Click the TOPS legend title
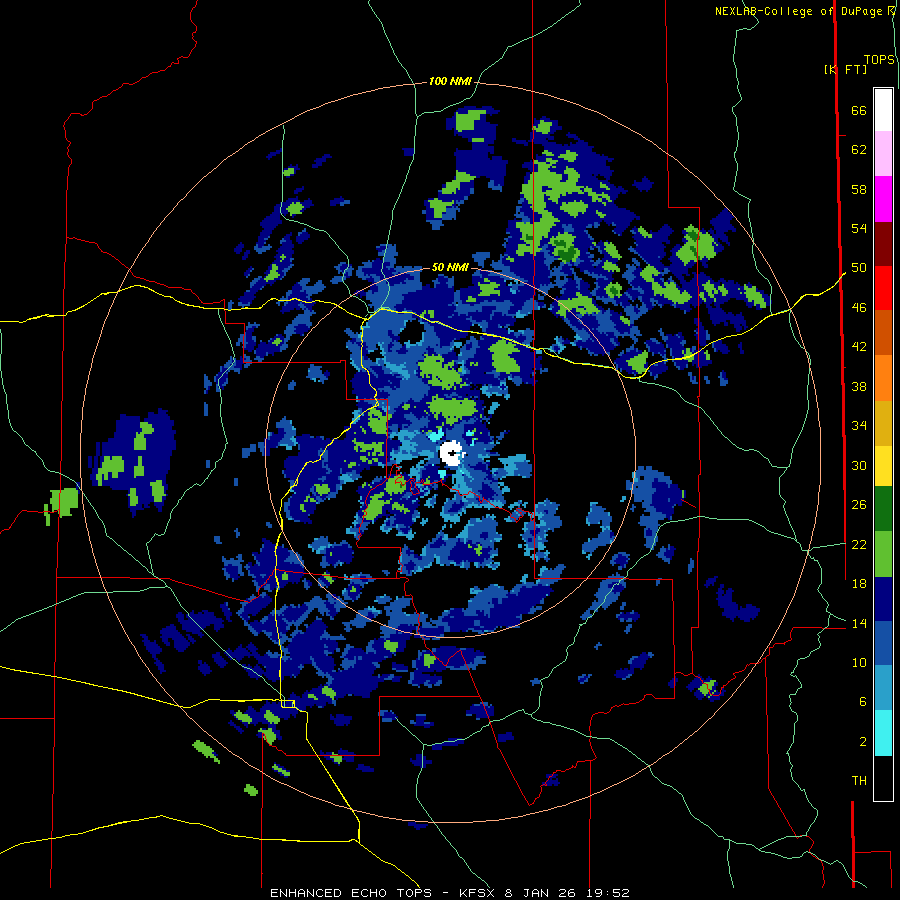 [879, 59]
